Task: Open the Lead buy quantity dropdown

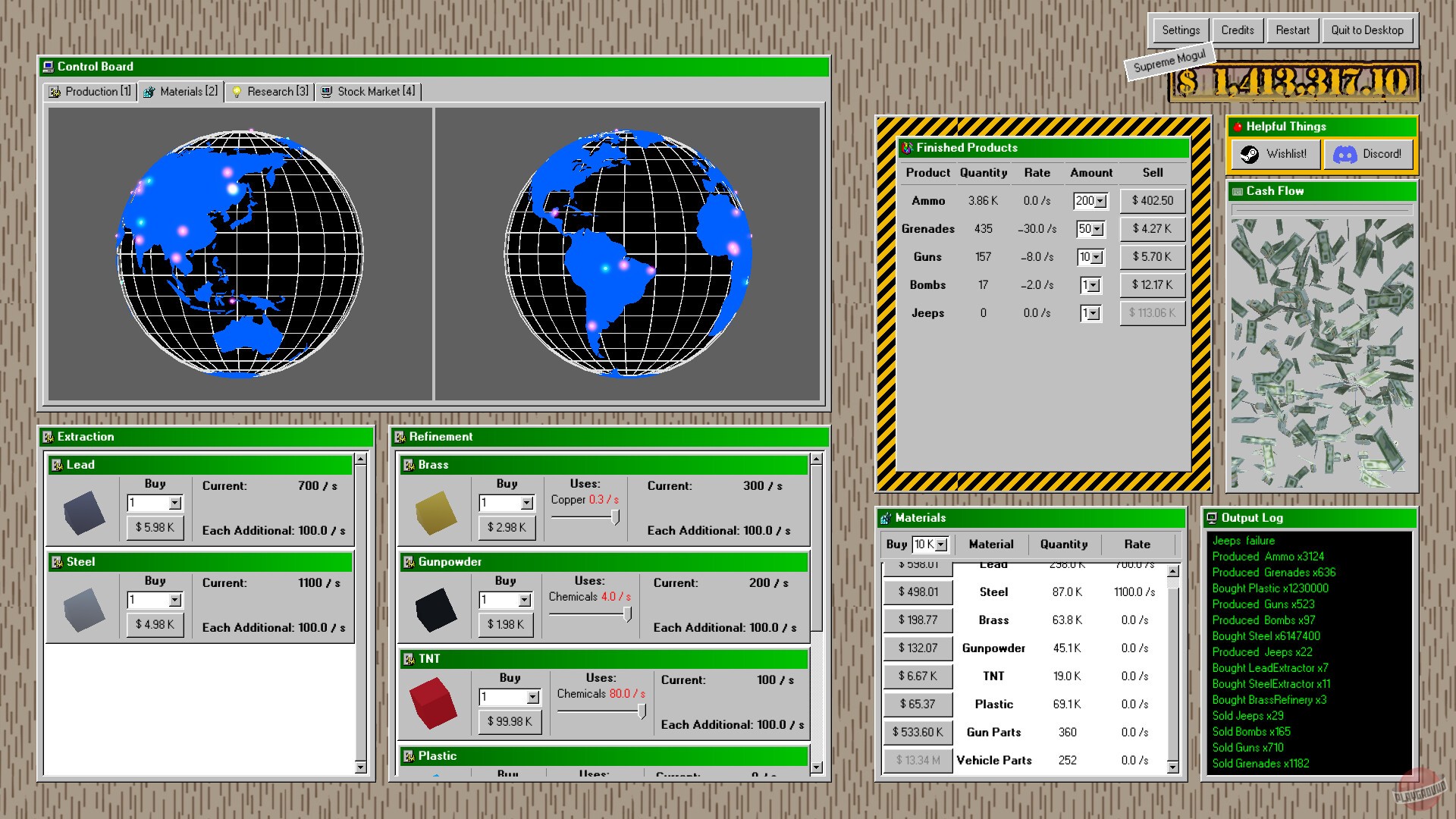Action: [173, 503]
